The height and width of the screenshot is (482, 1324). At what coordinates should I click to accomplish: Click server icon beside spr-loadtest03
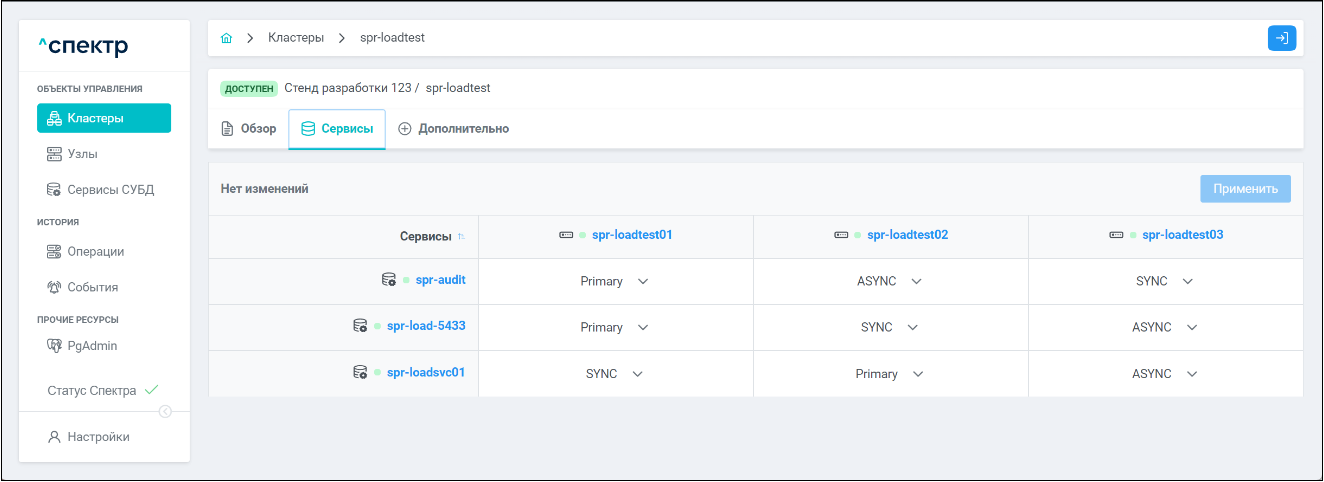coord(1116,235)
